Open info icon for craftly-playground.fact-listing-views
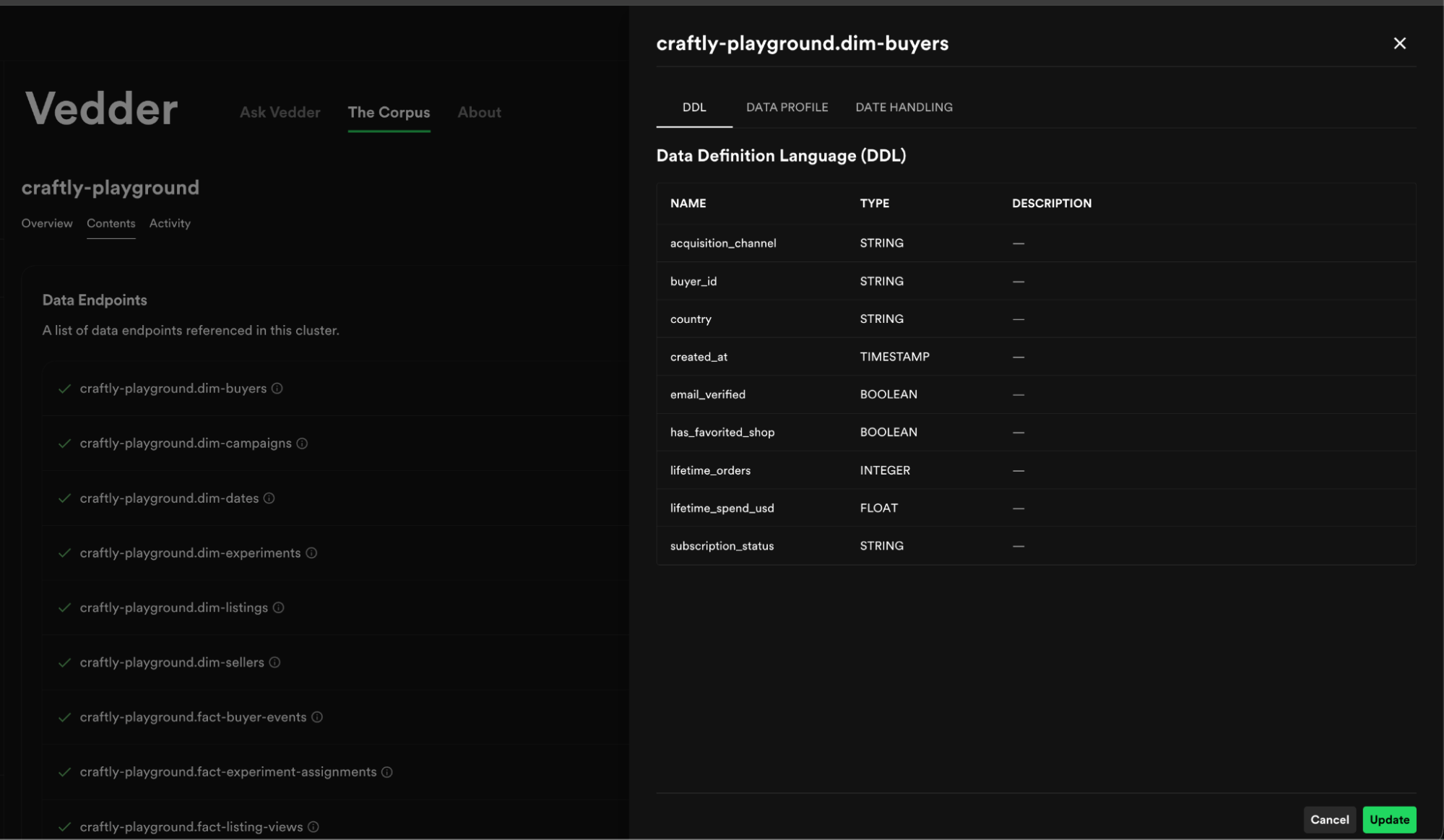The height and width of the screenshot is (840, 1444). point(313,827)
